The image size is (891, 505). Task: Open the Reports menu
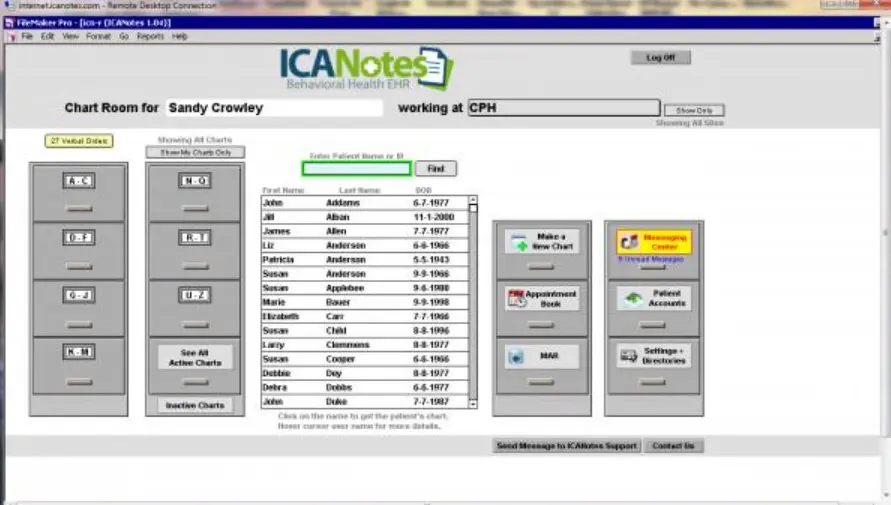pyautogui.click(x=150, y=36)
